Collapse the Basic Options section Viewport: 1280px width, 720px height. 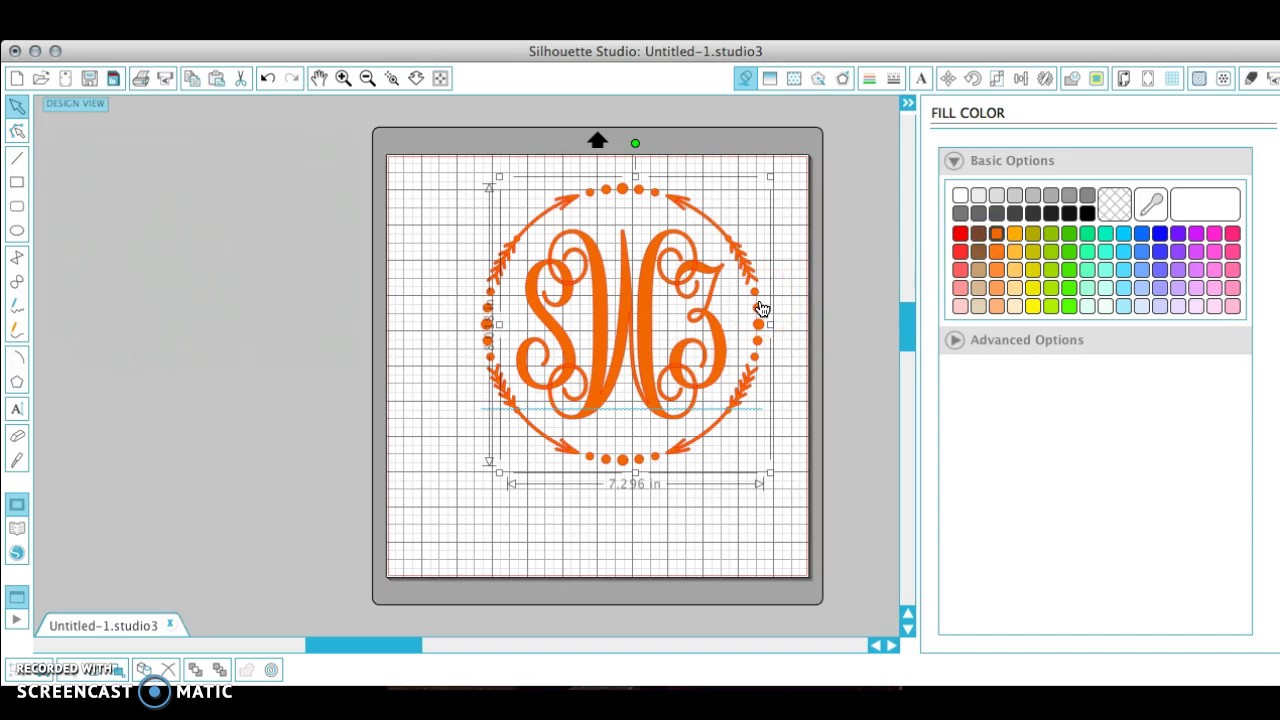pyautogui.click(x=954, y=161)
